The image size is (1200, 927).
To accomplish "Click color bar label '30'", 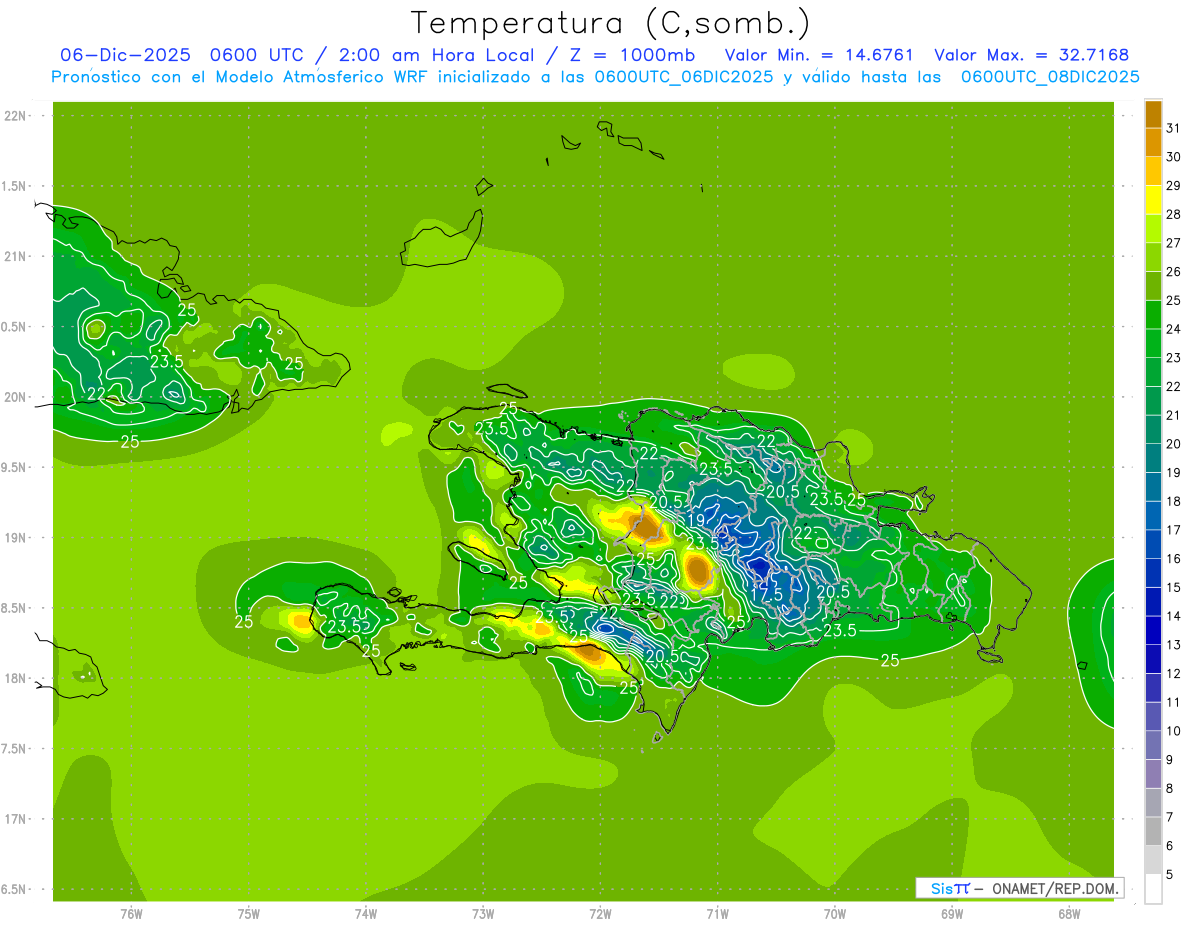I will (x=1173, y=157).
